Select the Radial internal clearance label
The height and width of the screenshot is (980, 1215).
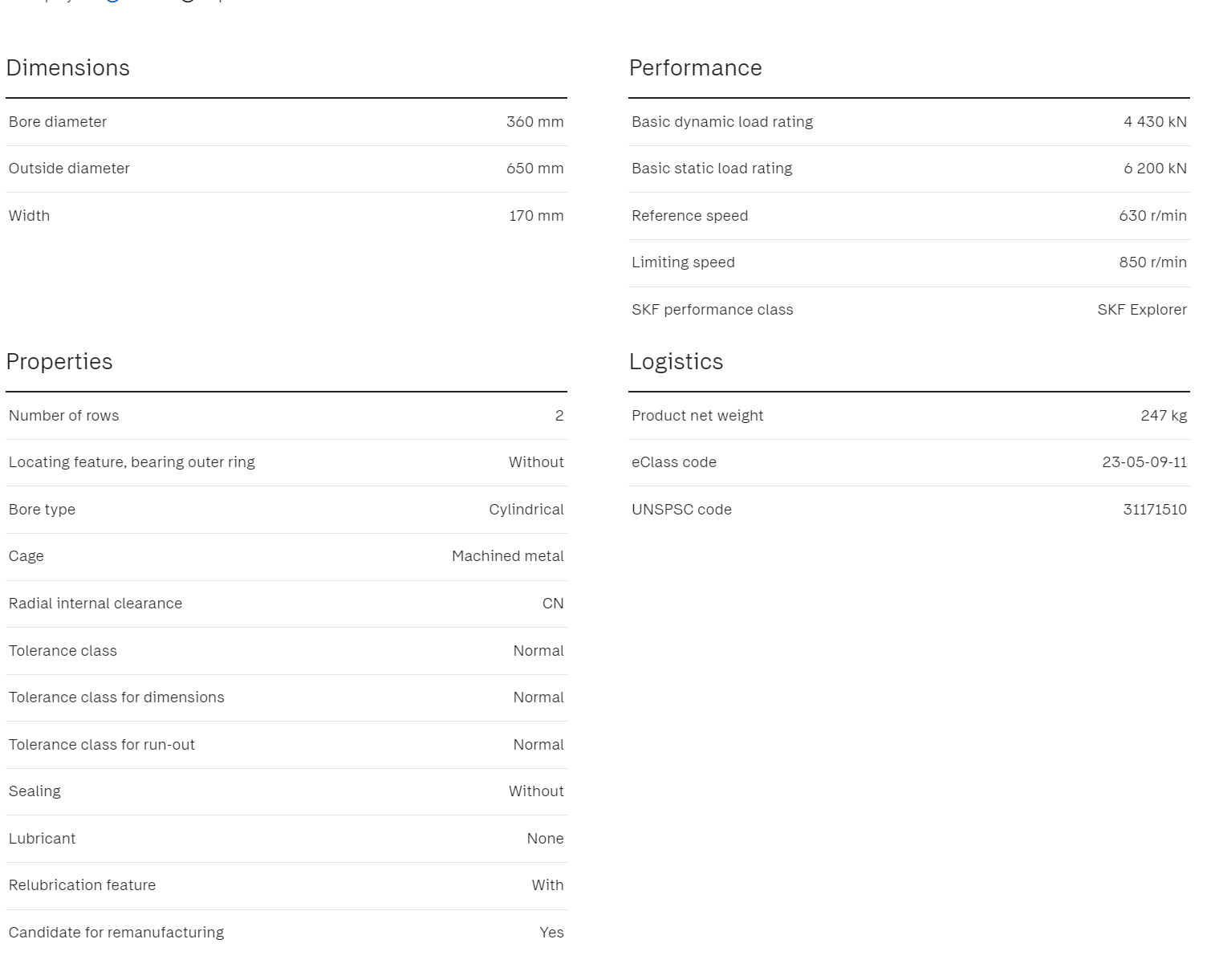95,604
